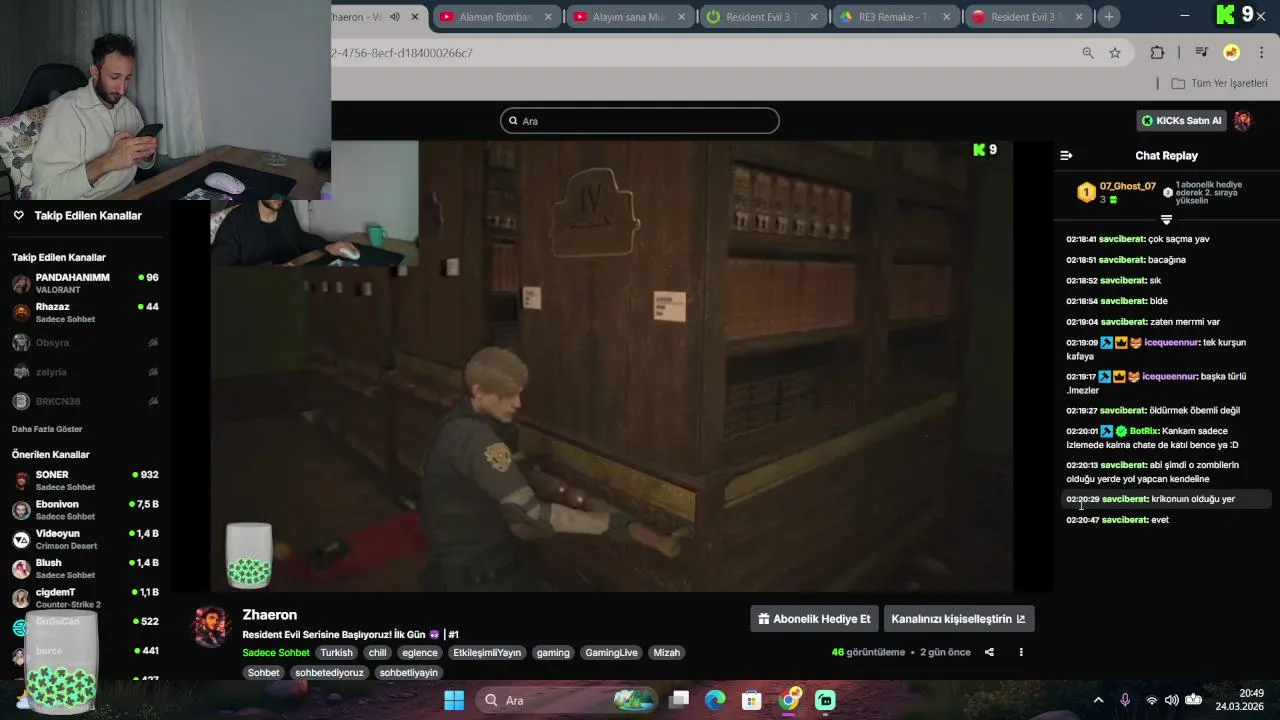Select the GamingLive tag
The image size is (1280, 720).
pyautogui.click(x=611, y=653)
